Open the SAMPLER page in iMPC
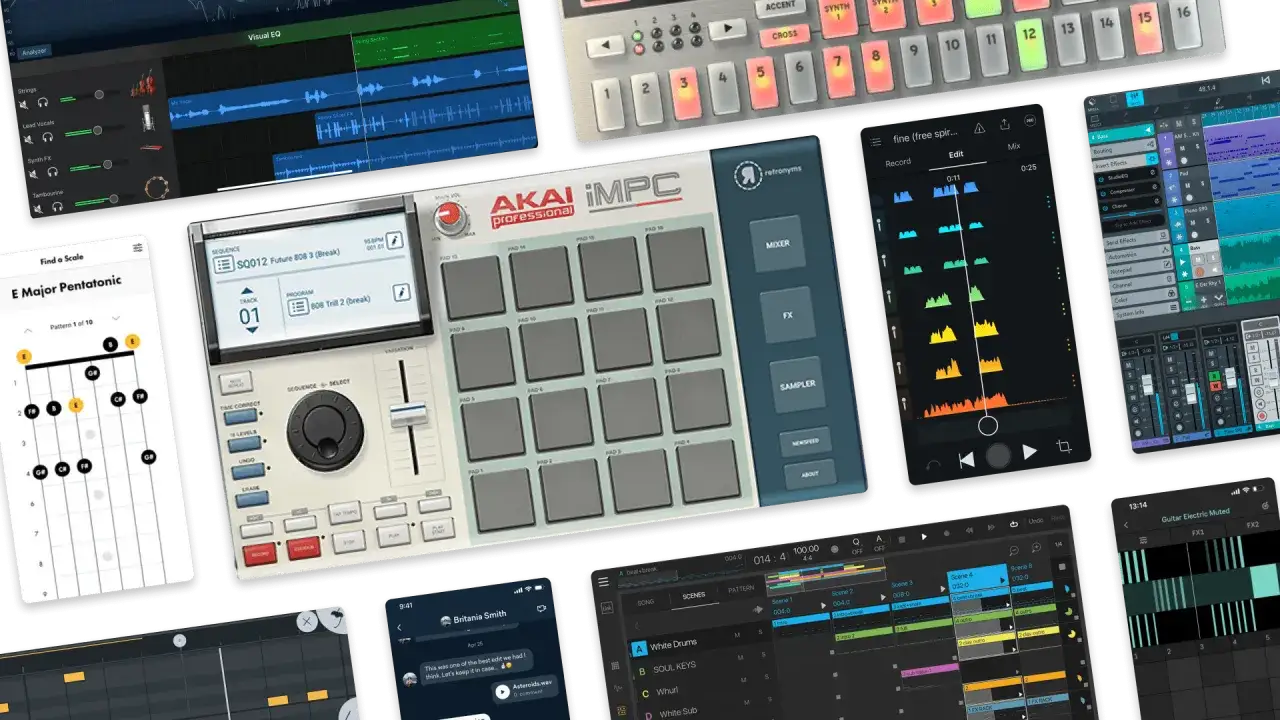 (798, 384)
